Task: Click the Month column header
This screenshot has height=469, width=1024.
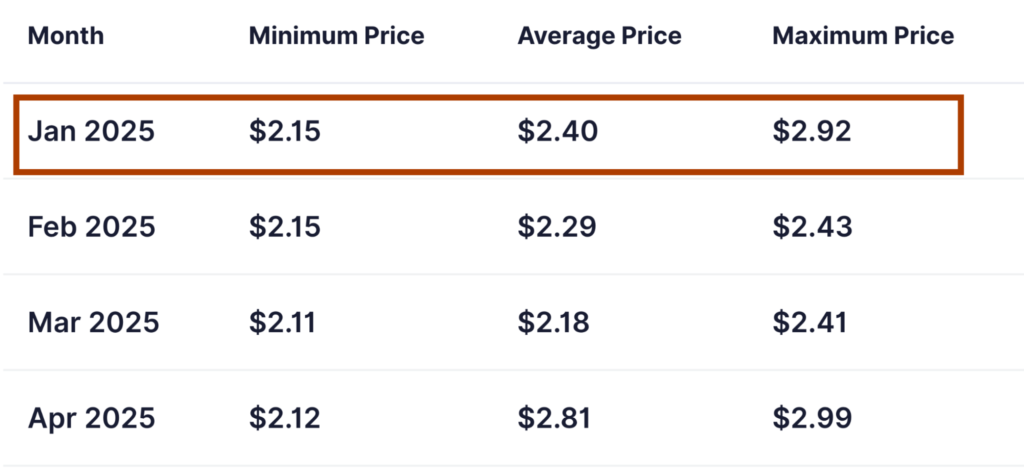Action: [x=65, y=35]
